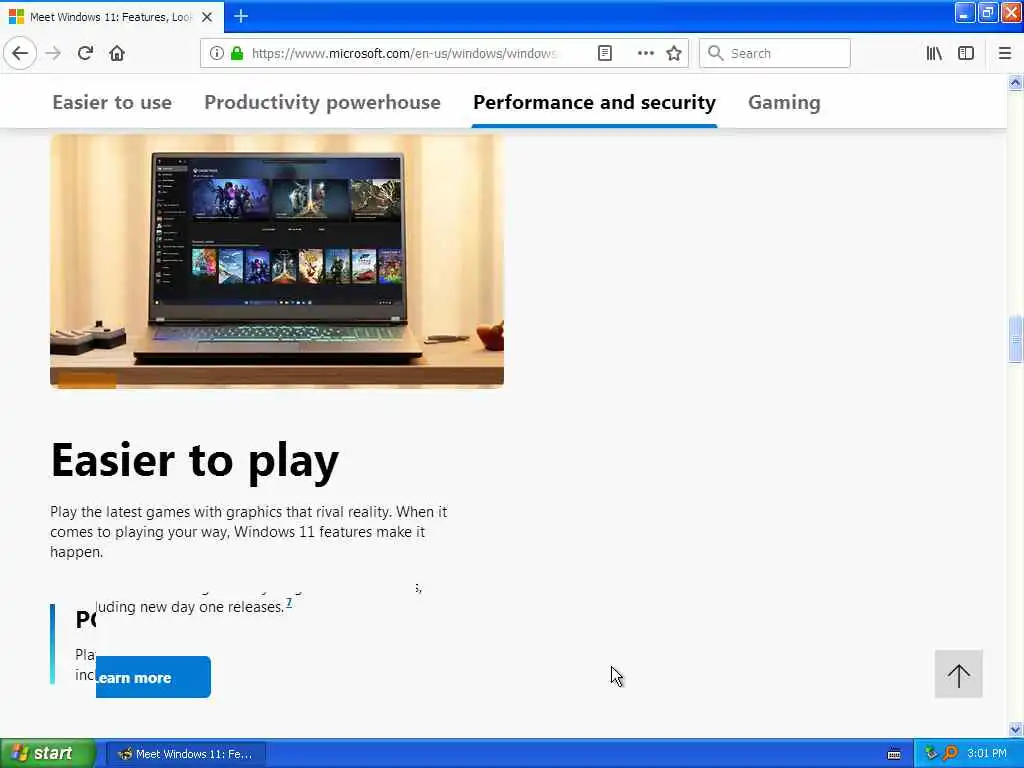Click the orange magnifier tray icon
The image size is (1024, 768).
point(950,754)
